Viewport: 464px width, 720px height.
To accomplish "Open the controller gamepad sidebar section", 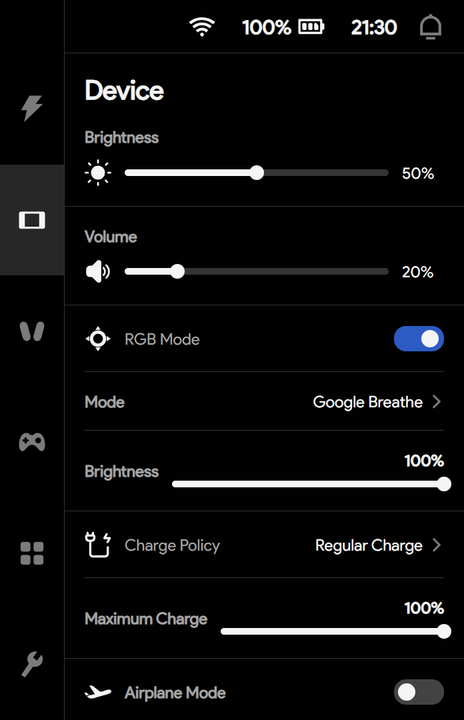I will [32, 442].
